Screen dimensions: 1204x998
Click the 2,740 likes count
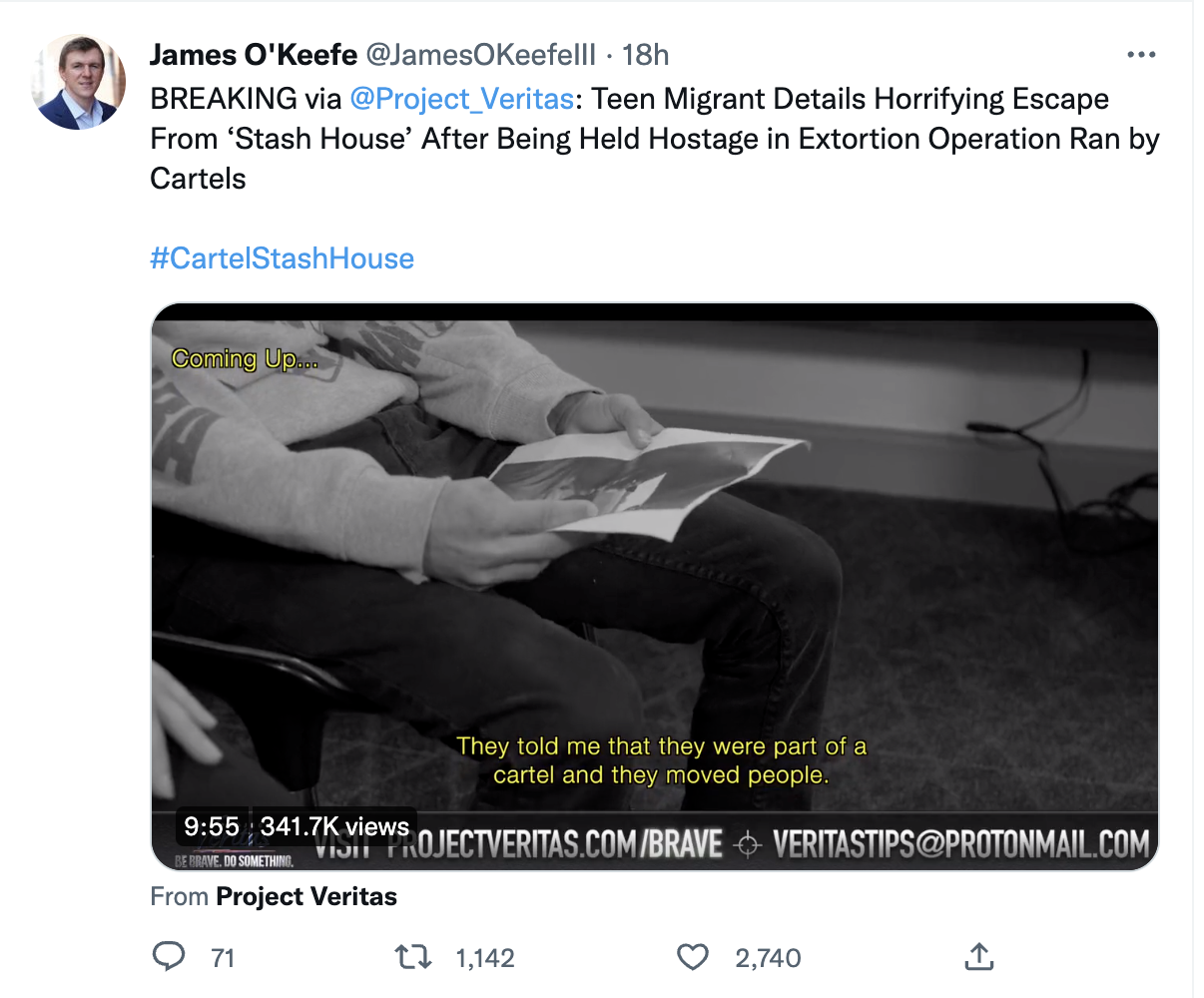click(768, 958)
